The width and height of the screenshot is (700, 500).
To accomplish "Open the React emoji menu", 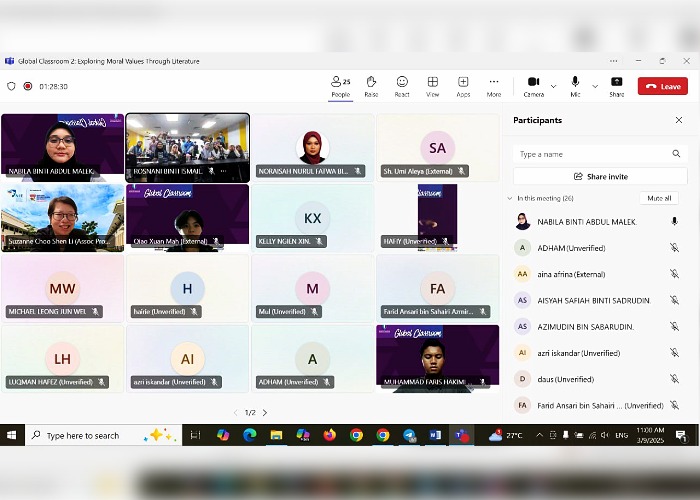I will coord(402,86).
